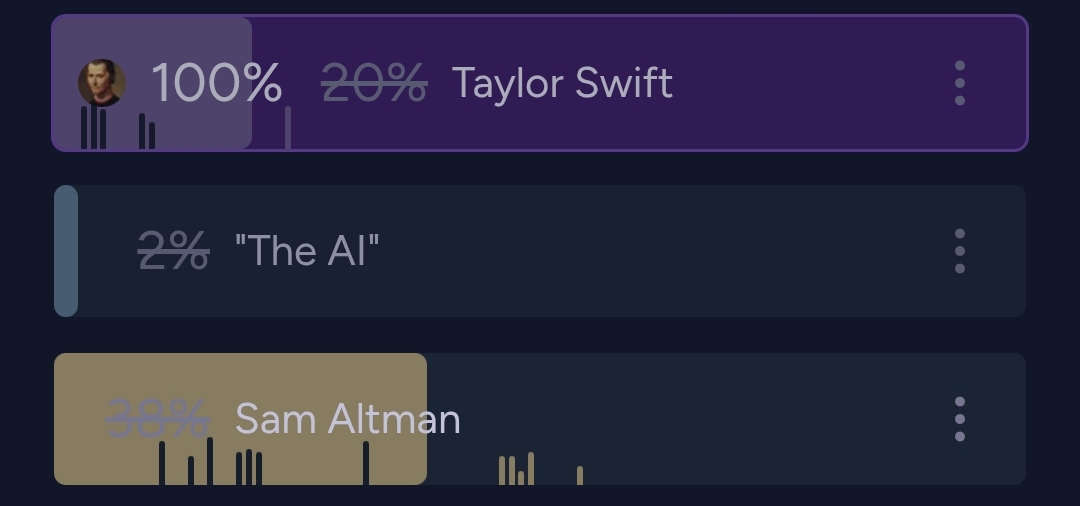This screenshot has height=506, width=1080.
Task: Click the lone tick below struck-through 20%
Action: click(x=288, y=128)
